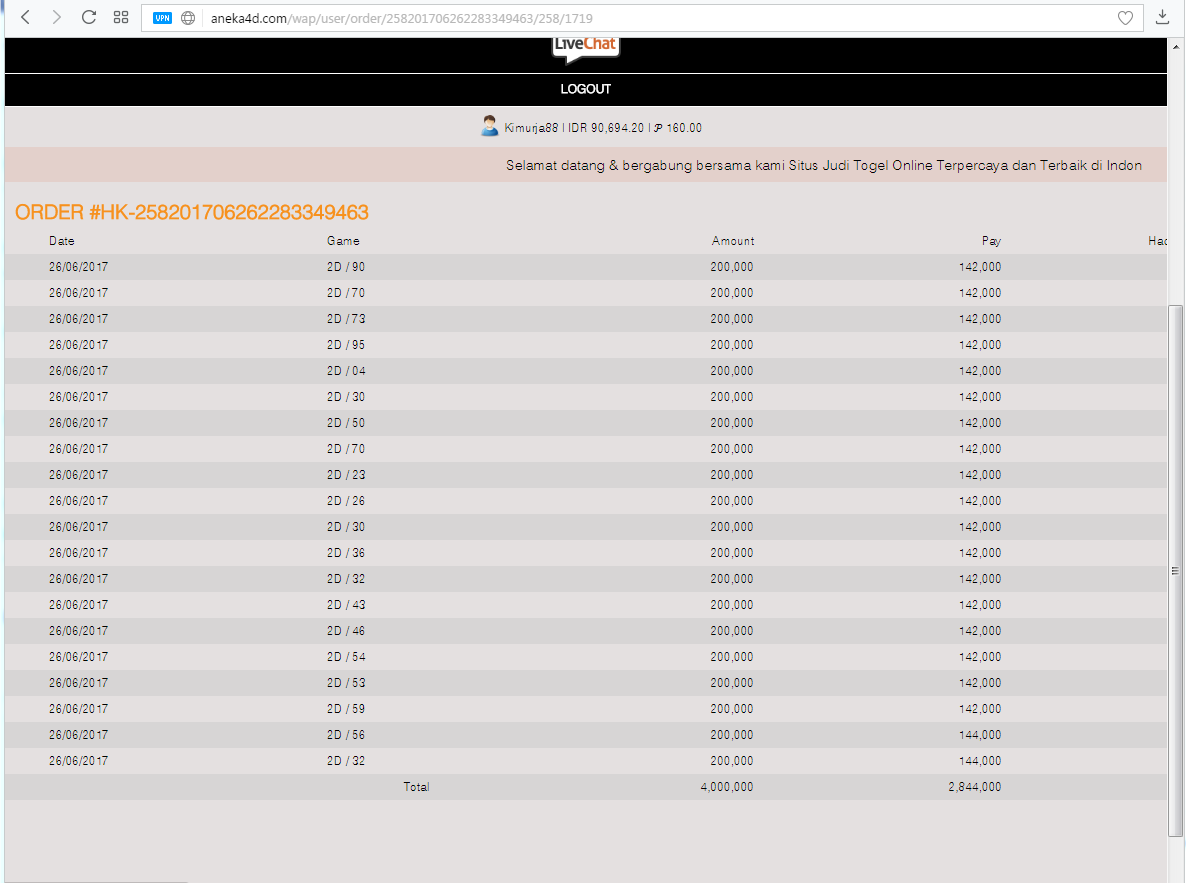Image resolution: width=1186 pixels, height=883 pixels.
Task: Reload the aneka4d order page
Action: 88,17
